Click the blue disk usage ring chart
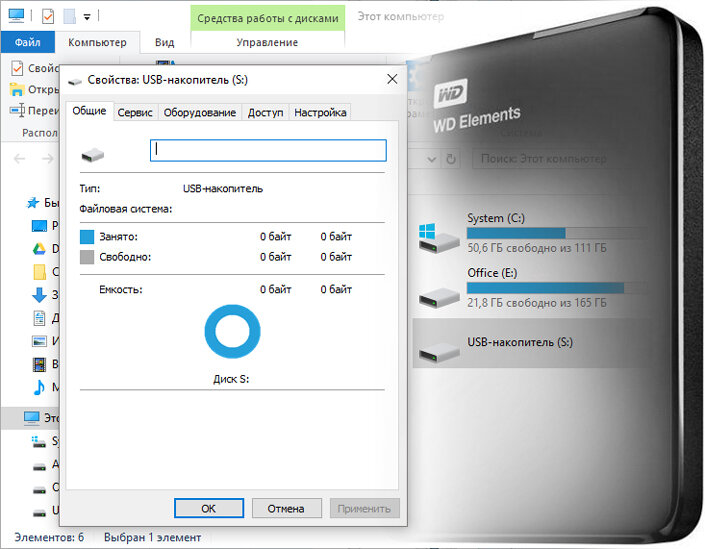The image size is (705, 549). [x=232, y=331]
